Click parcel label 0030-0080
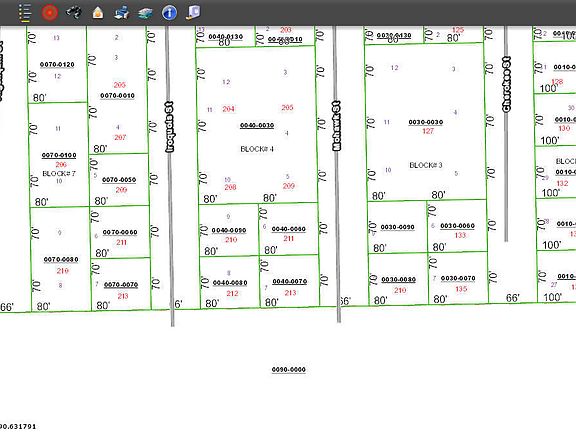This screenshot has height=432, width=576. (x=399, y=280)
